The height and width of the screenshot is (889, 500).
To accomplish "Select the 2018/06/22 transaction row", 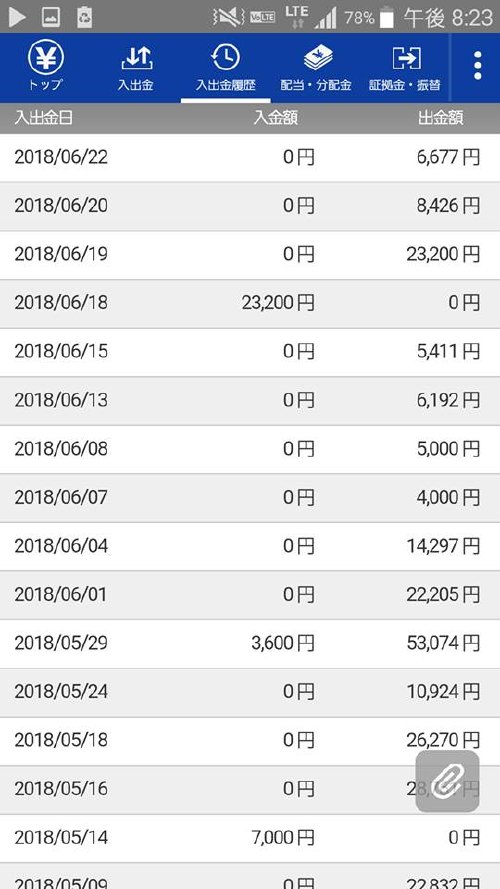I will (250, 158).
